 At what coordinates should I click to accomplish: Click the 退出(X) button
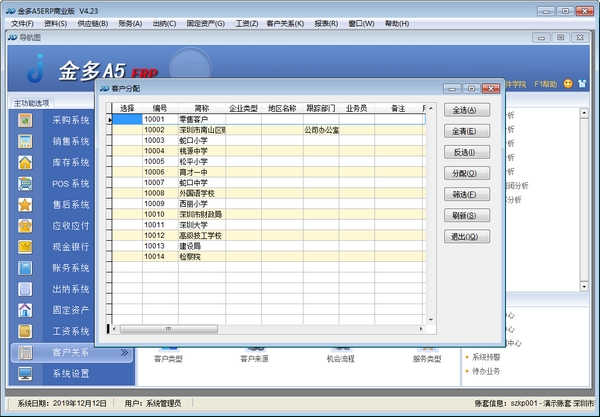467,236
